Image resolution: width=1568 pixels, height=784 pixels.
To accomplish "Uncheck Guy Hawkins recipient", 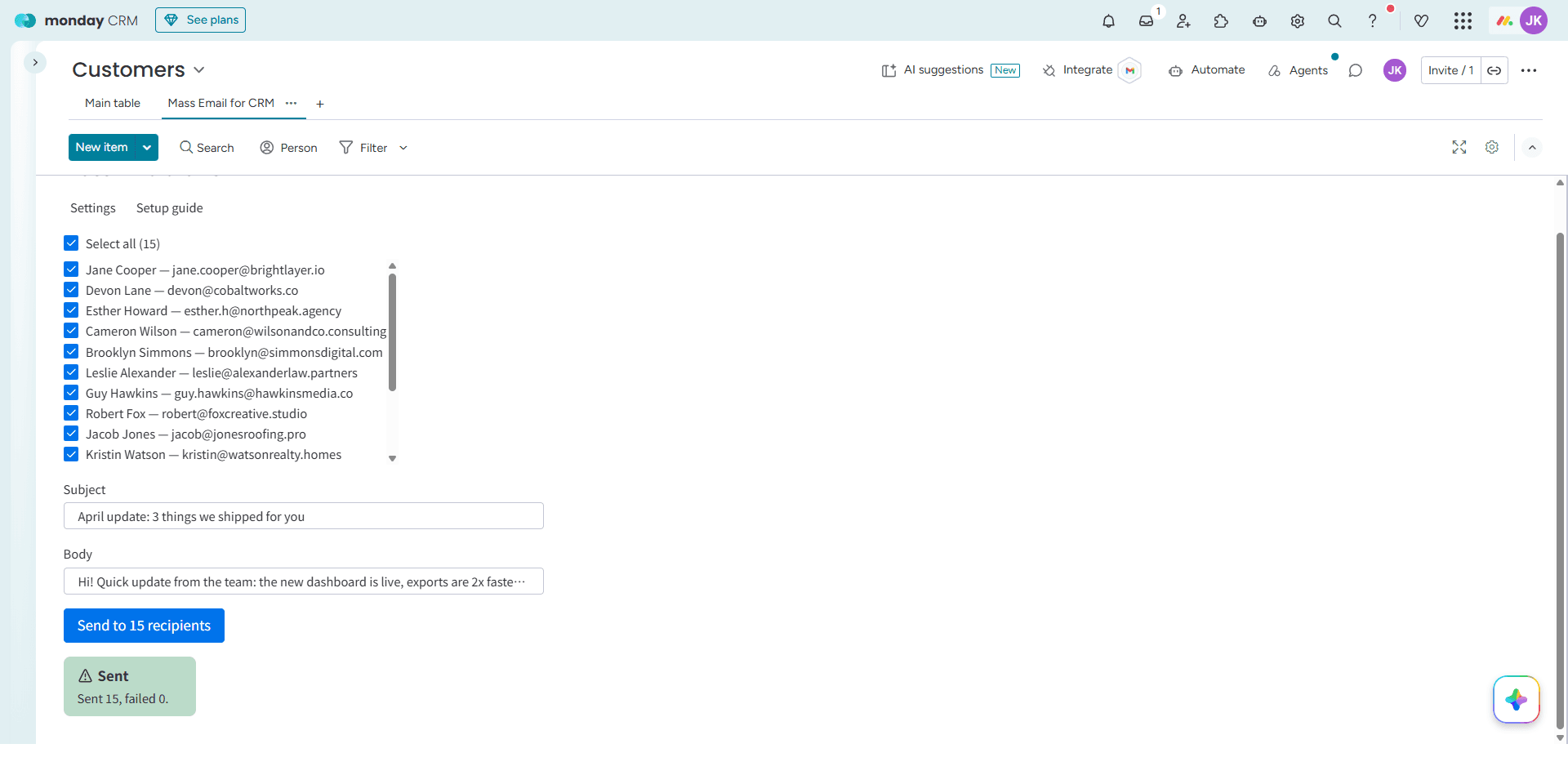I will pyautogui.click(x=71, y=393).
